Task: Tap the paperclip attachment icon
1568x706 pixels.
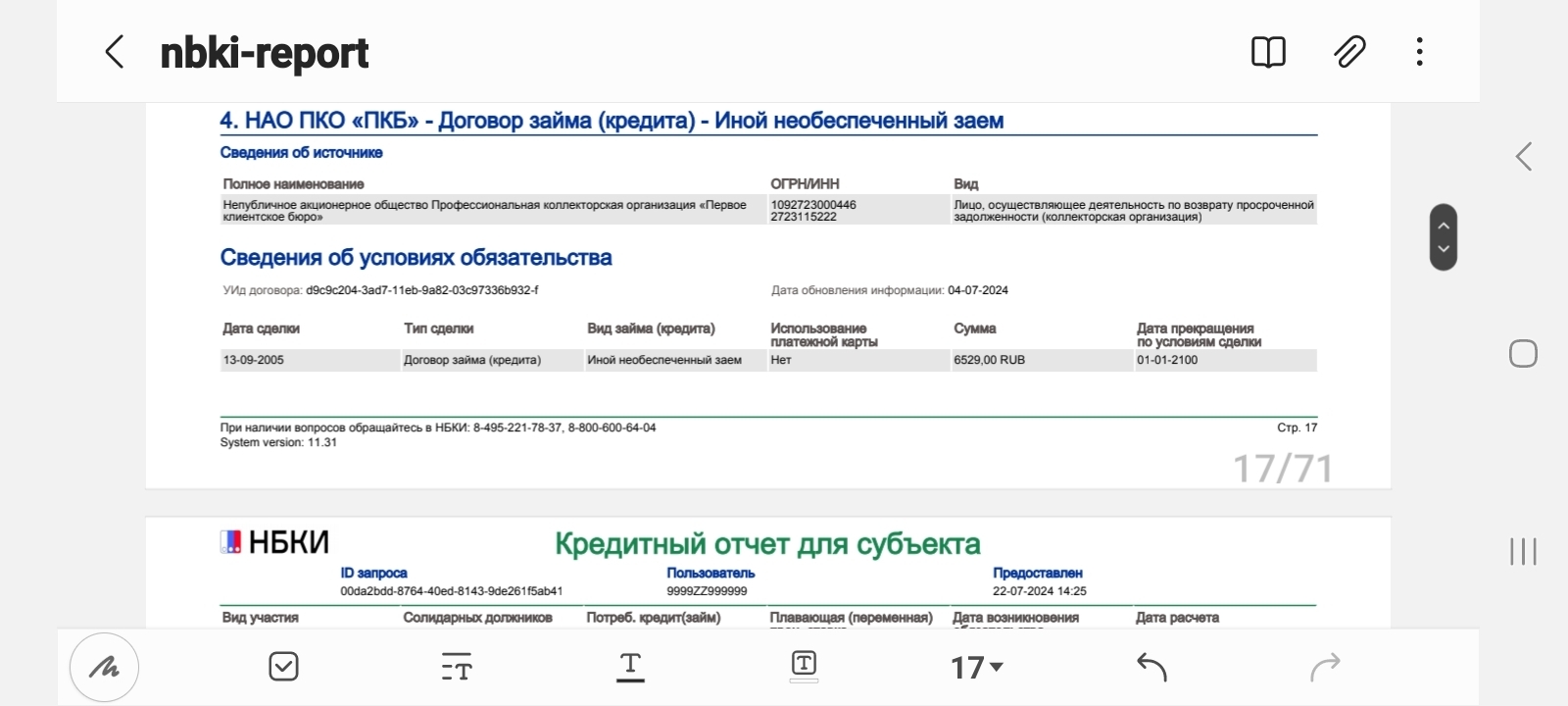Action: pos(1349,52)
